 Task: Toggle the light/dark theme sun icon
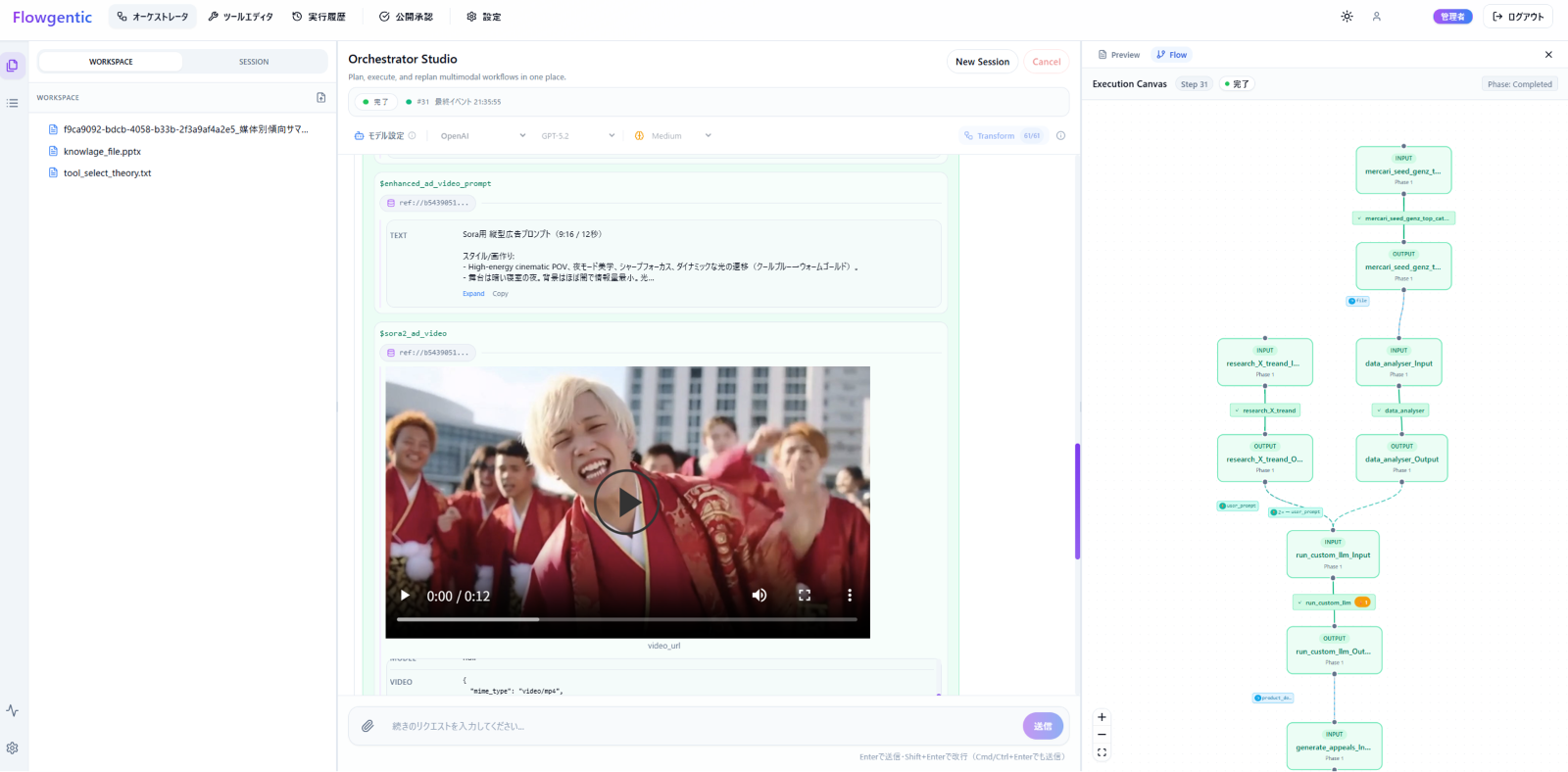point(1347,17)
